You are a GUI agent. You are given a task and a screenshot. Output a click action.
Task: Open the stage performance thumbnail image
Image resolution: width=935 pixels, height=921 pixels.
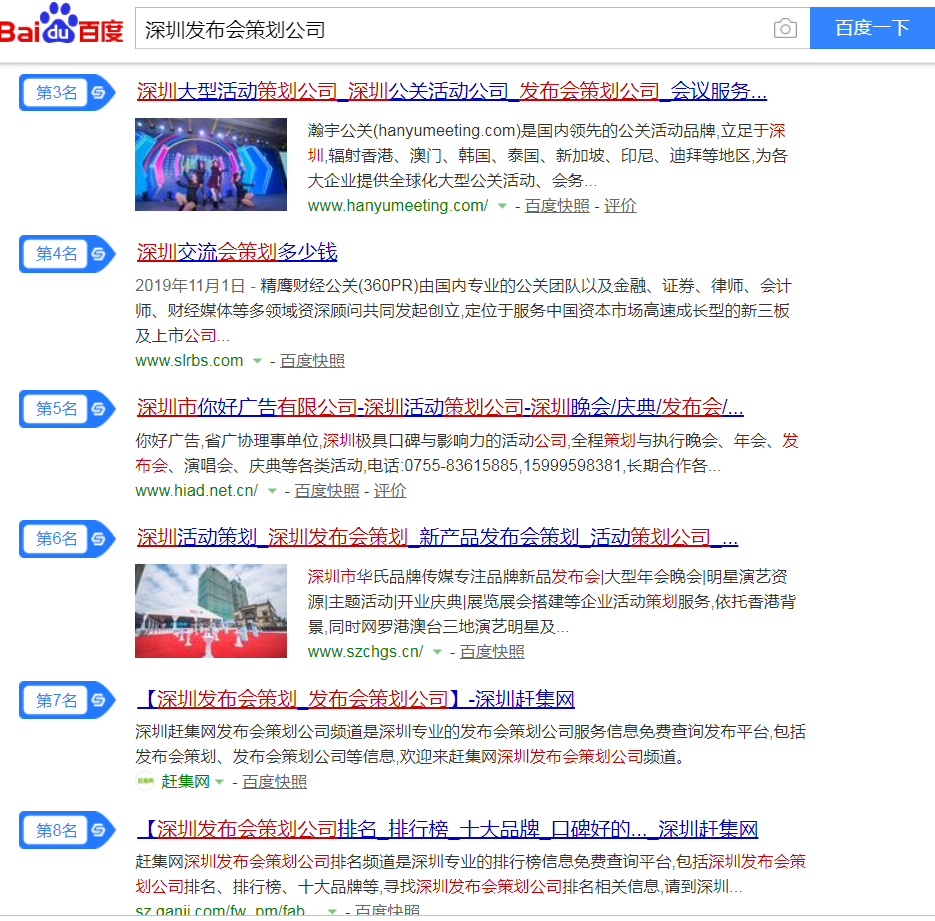210,165
